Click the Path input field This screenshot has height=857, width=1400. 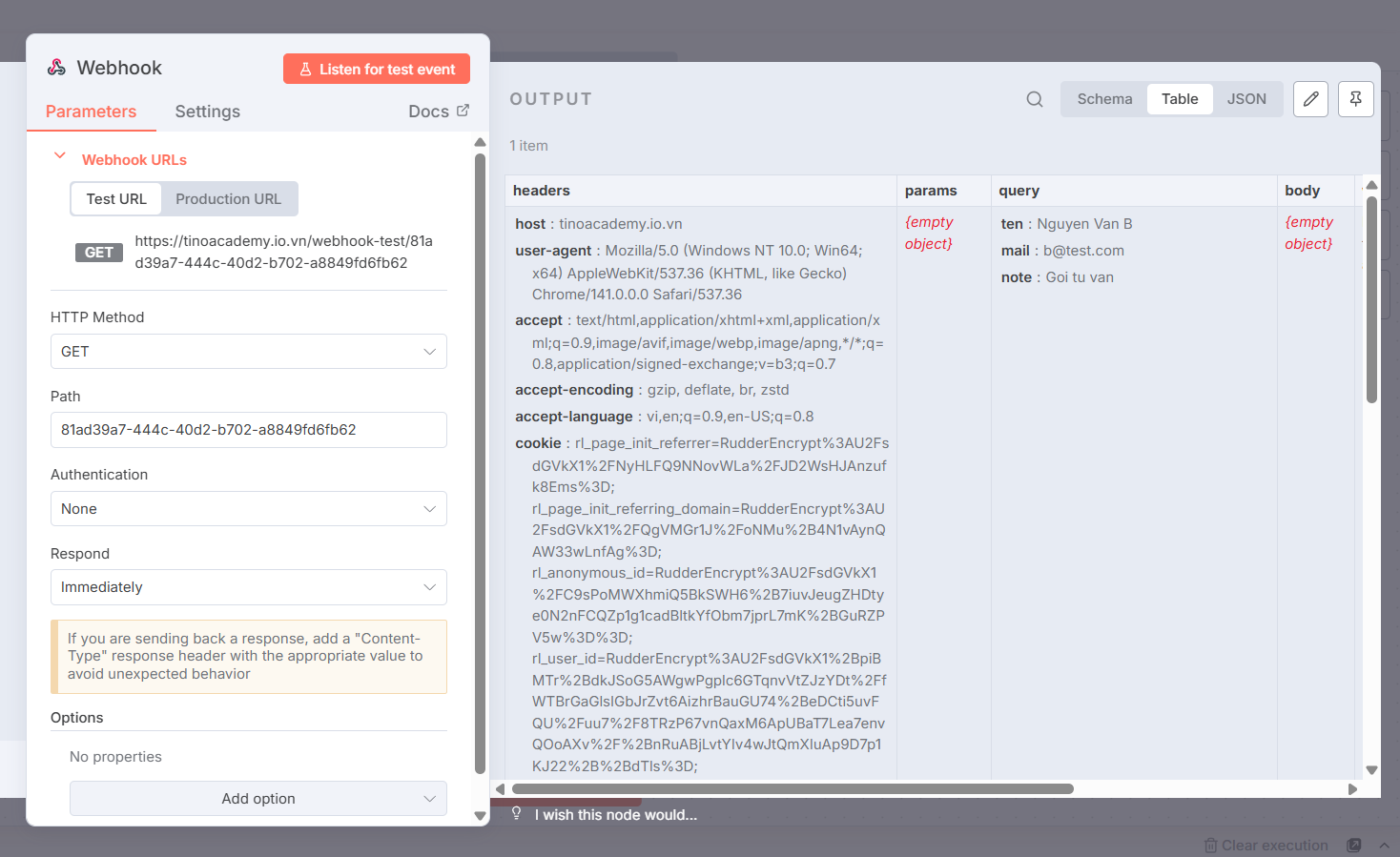248,430
